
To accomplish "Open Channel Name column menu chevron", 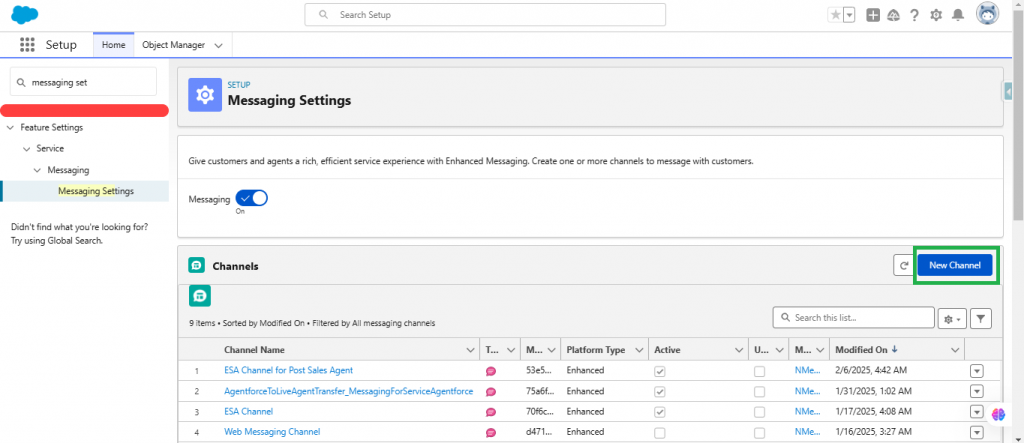I will (470, 350).
